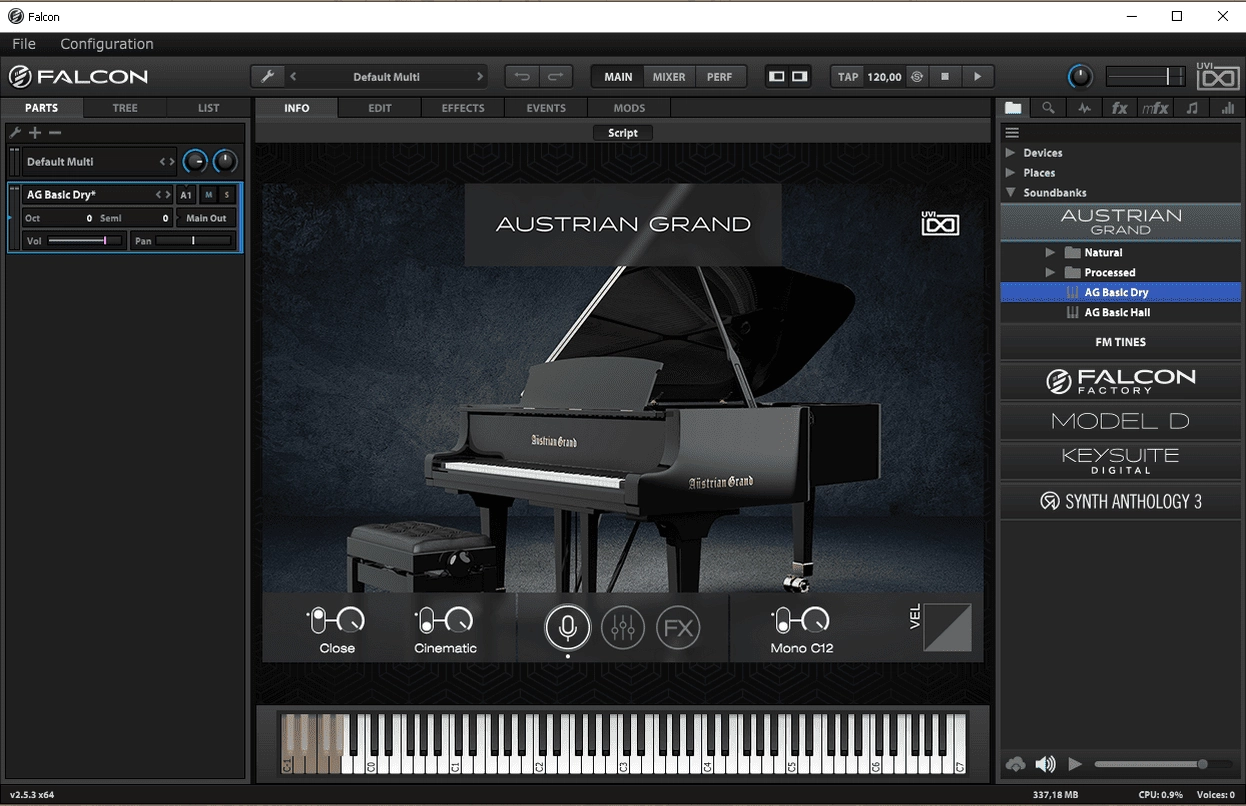1246x806 pixels.
Task: Select previous multi with the left chevron
Action: 293,77
